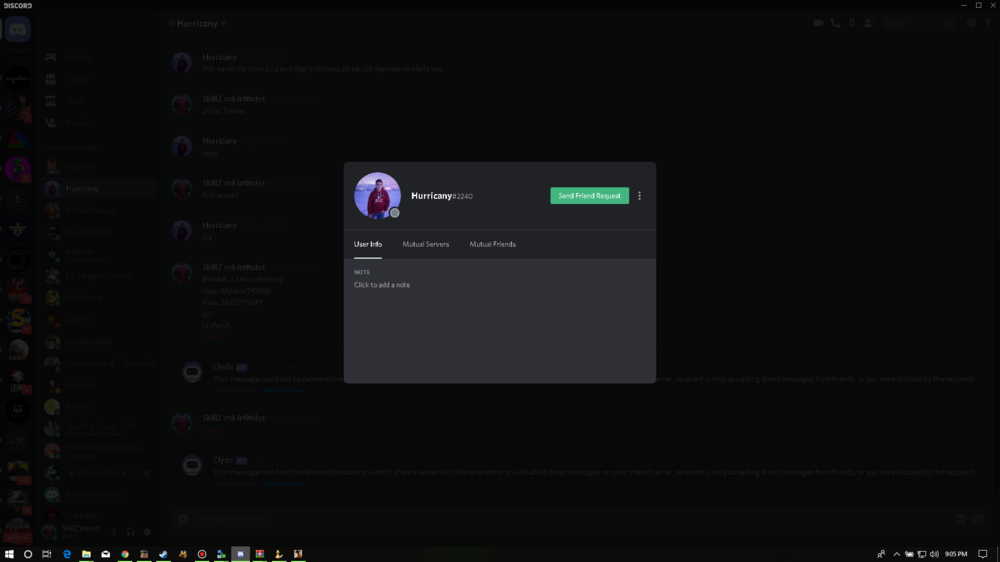The height and width of the screenshot is (562, 1000).
Task: Open the Library page
Action: [x=98, y=79]
